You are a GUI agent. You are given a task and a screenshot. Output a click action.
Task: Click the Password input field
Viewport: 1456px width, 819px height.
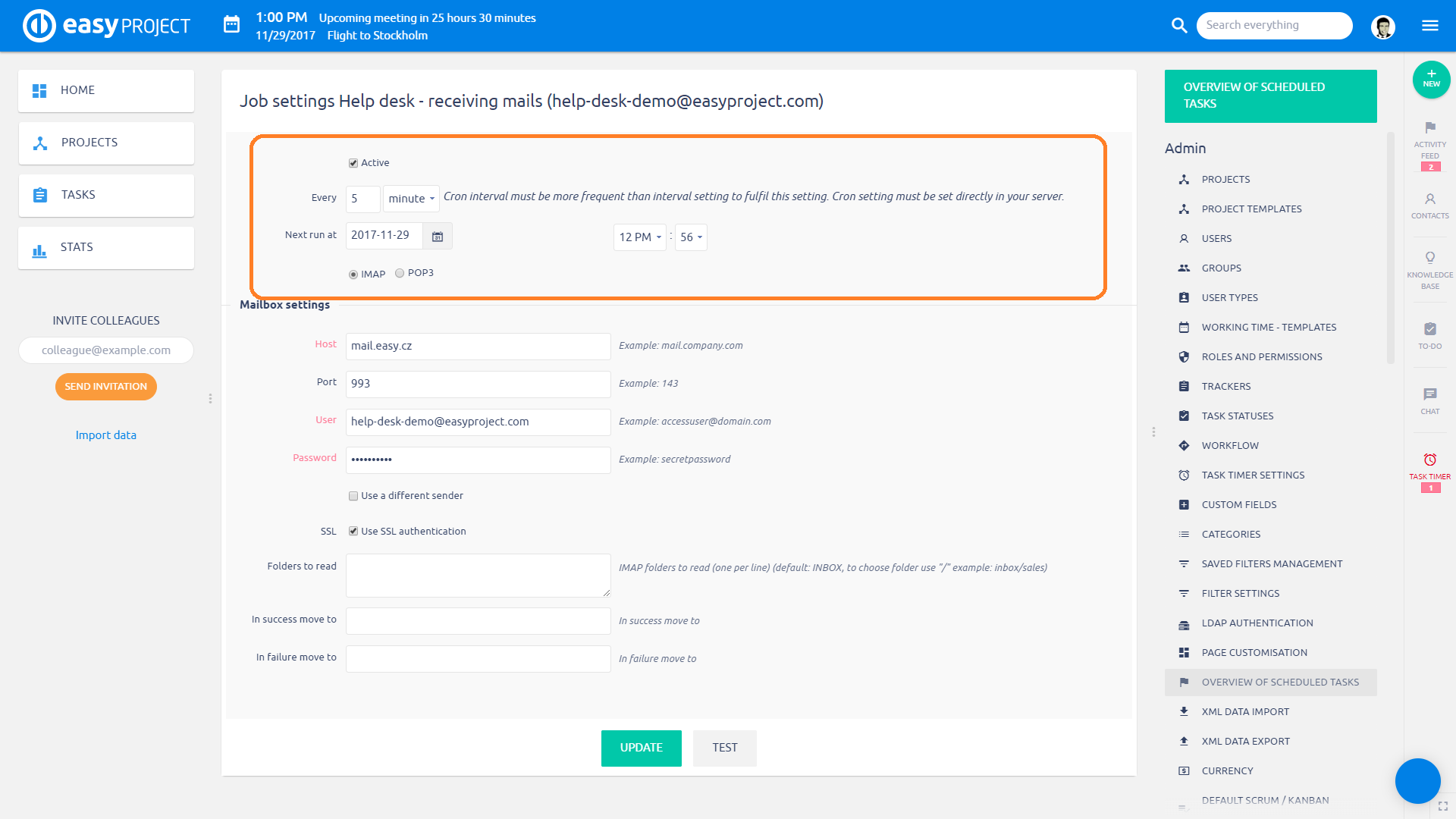tap(479, 460)
